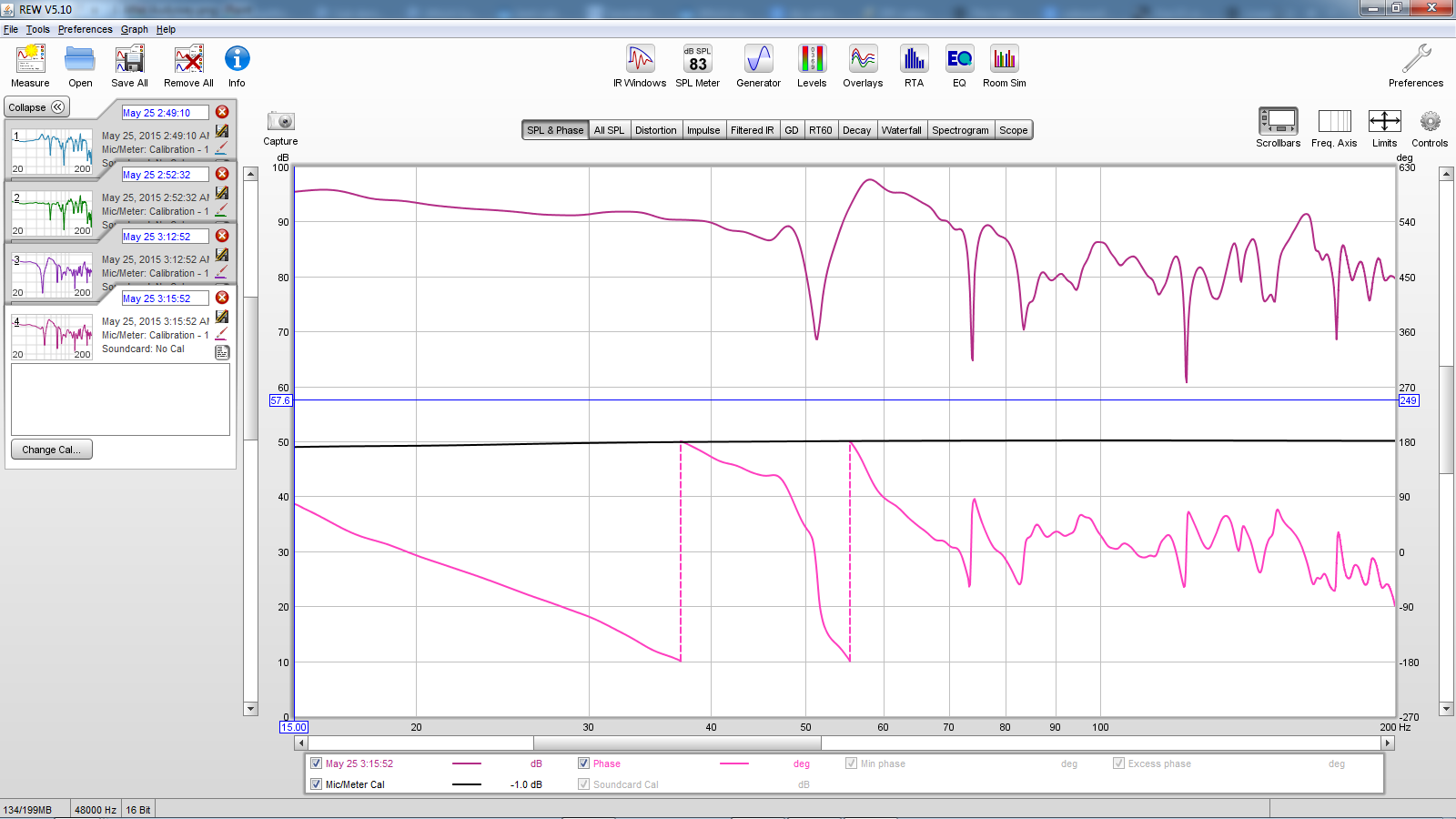Delete the May 25 2:52:32 measurement
The image size is (1456, 819).
pyautogui.click(x=222, y=174)
